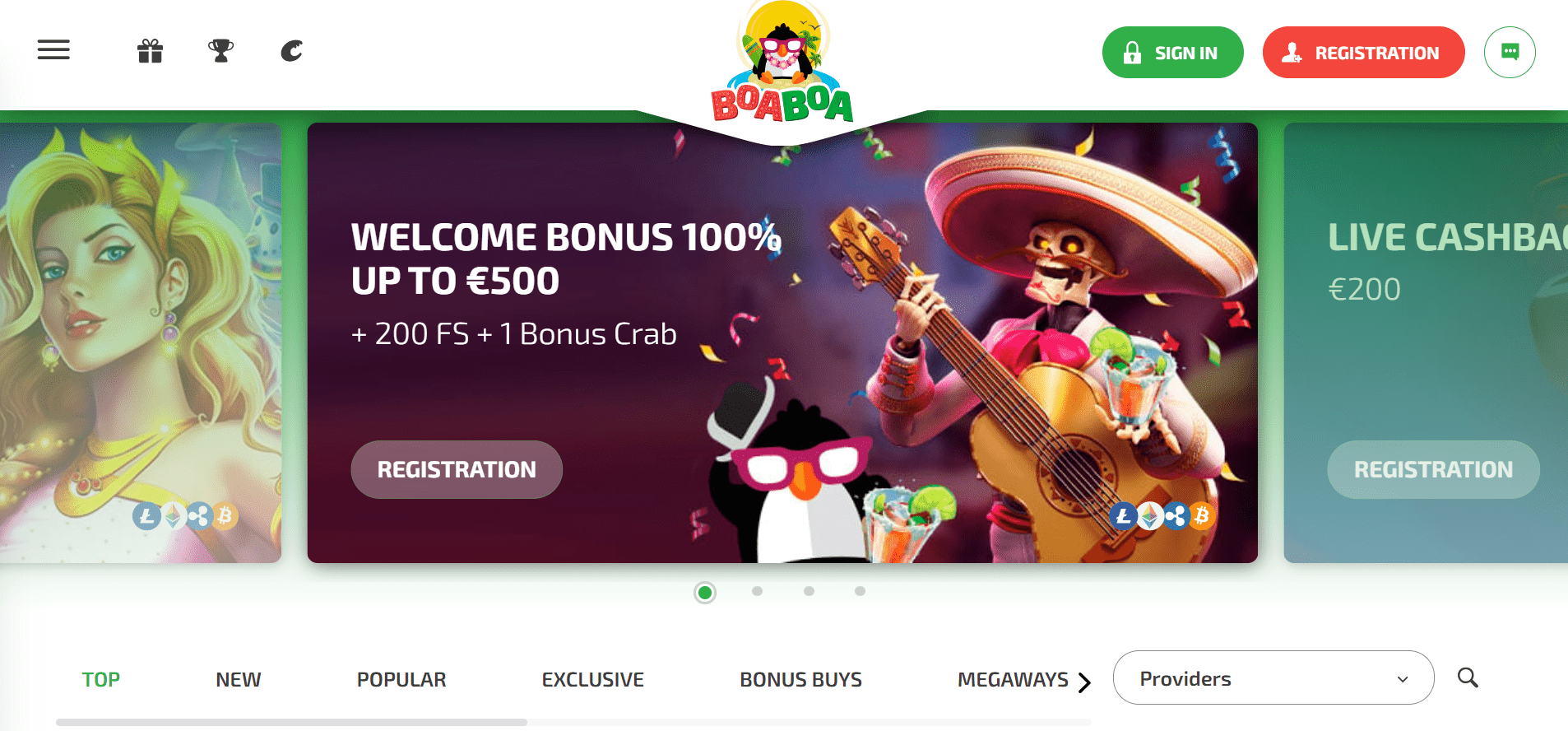Screen dimensions: 1568x731
Task: Open the BONUS BUYS tab
Action: pyautogui.click(x=800, y=680)
